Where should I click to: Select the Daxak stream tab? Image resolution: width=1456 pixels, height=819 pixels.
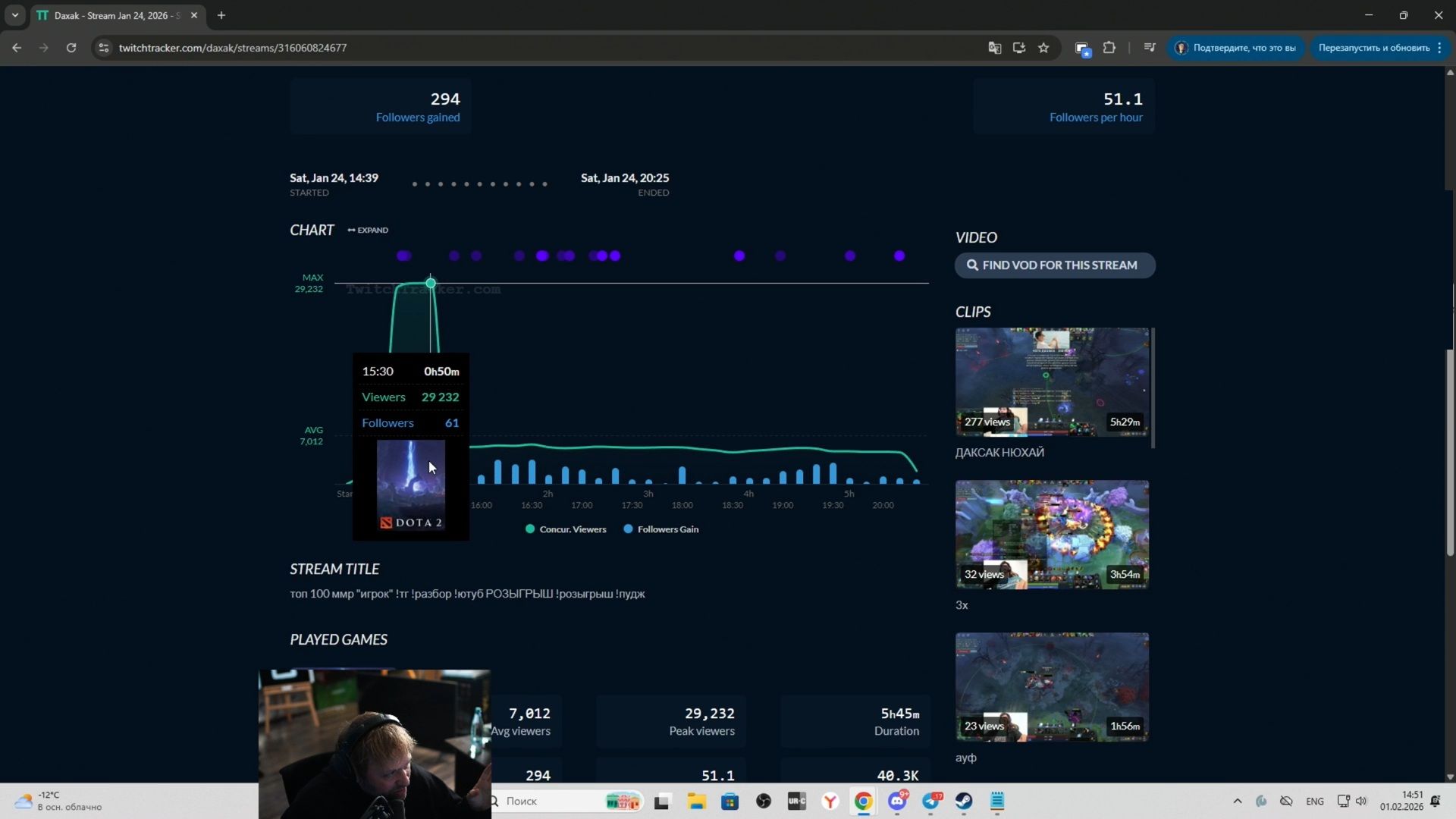(115, 15)
